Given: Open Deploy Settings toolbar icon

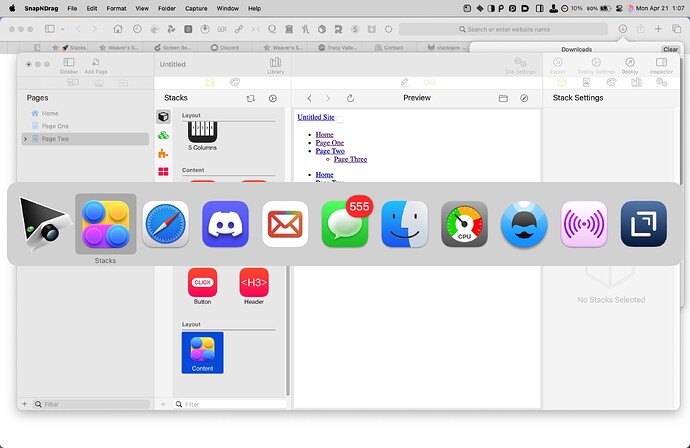Looking at the screenshot, I should (x=596, y=65).
